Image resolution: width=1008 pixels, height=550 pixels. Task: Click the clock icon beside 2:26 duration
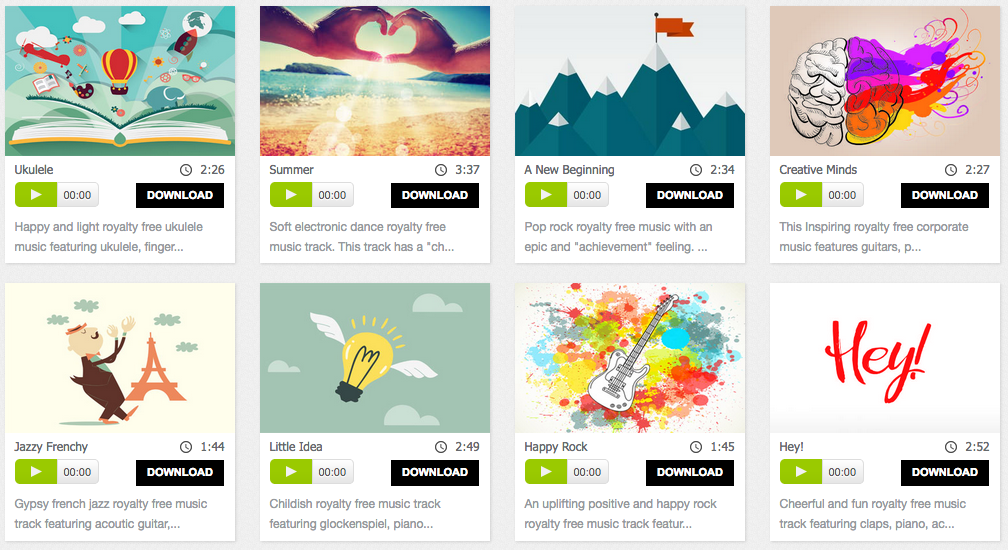[186, 170]
